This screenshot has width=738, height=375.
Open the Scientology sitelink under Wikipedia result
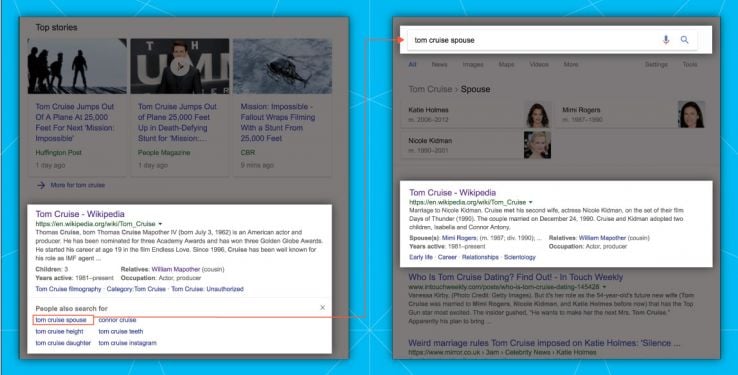(520, 257)
